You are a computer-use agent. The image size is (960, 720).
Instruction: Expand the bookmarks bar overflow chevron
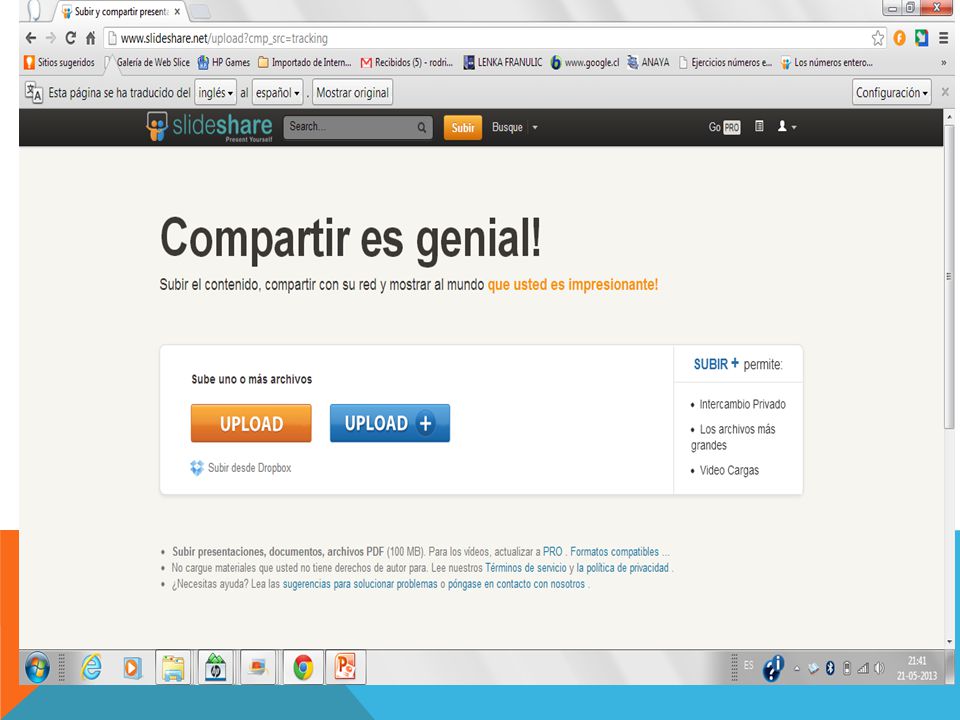pyautogui.click(x=943, y=62)
